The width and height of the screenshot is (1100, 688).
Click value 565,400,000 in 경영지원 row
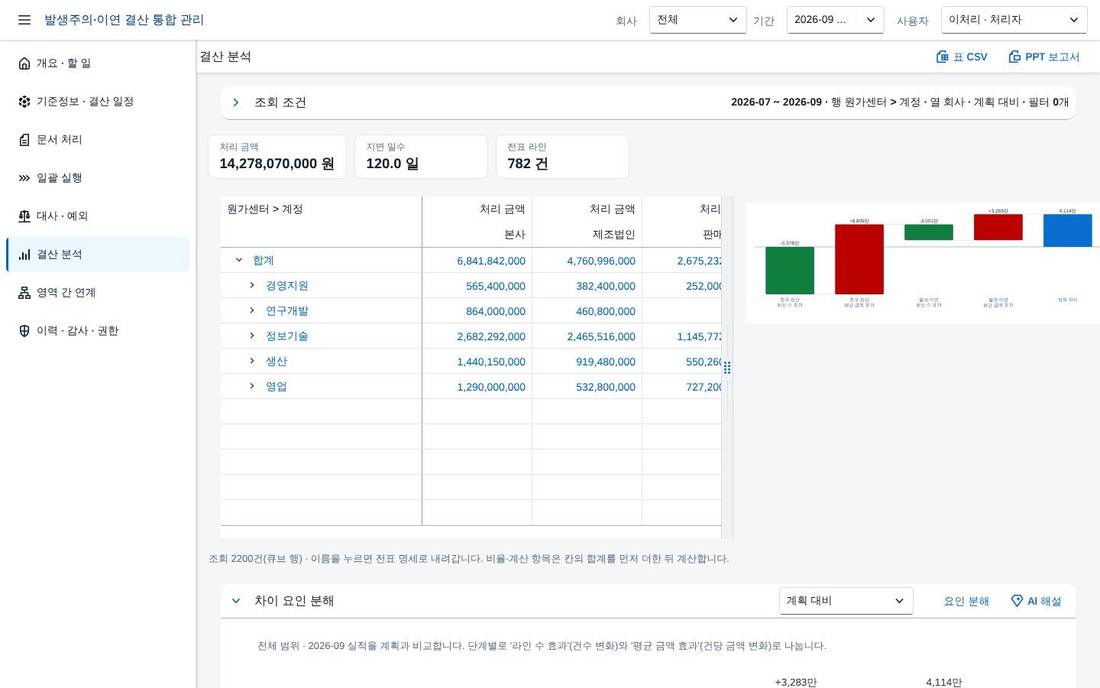point(495,286)
